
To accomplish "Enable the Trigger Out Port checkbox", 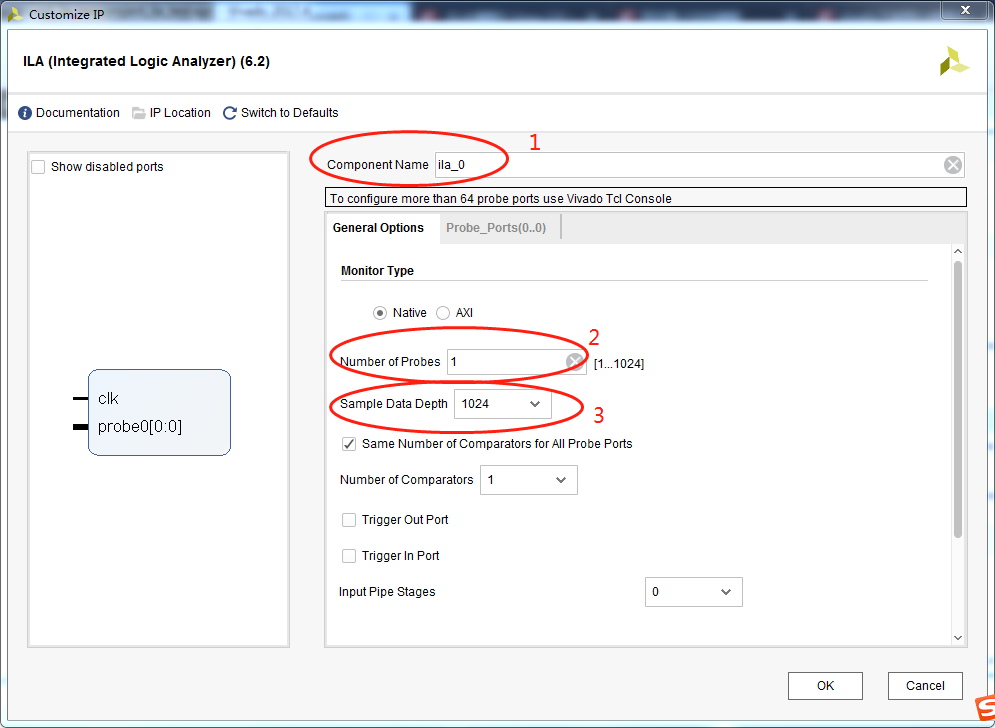I will pyautogui.click(x=349, y=520).
